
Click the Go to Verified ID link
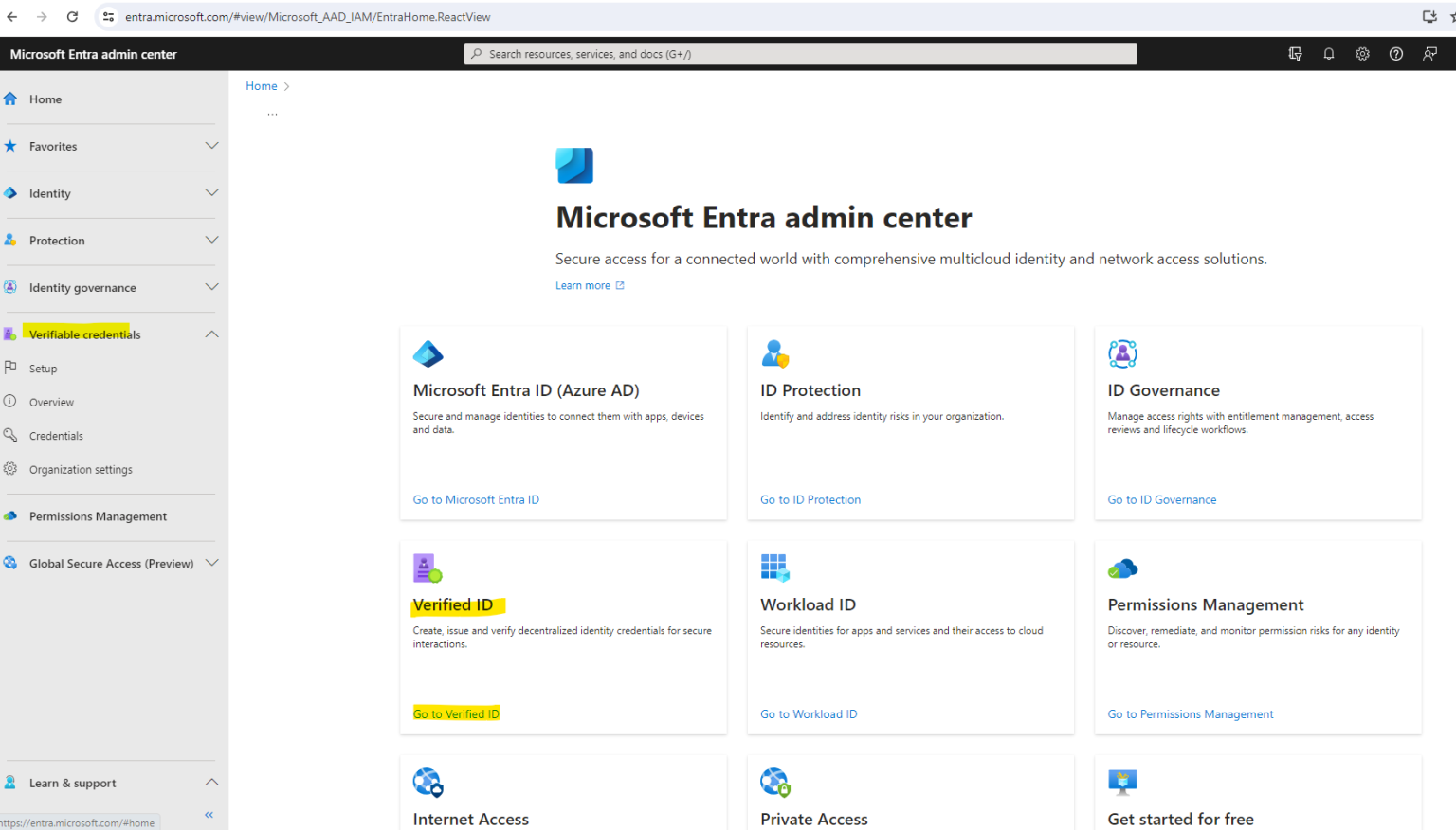click(456, 714)
